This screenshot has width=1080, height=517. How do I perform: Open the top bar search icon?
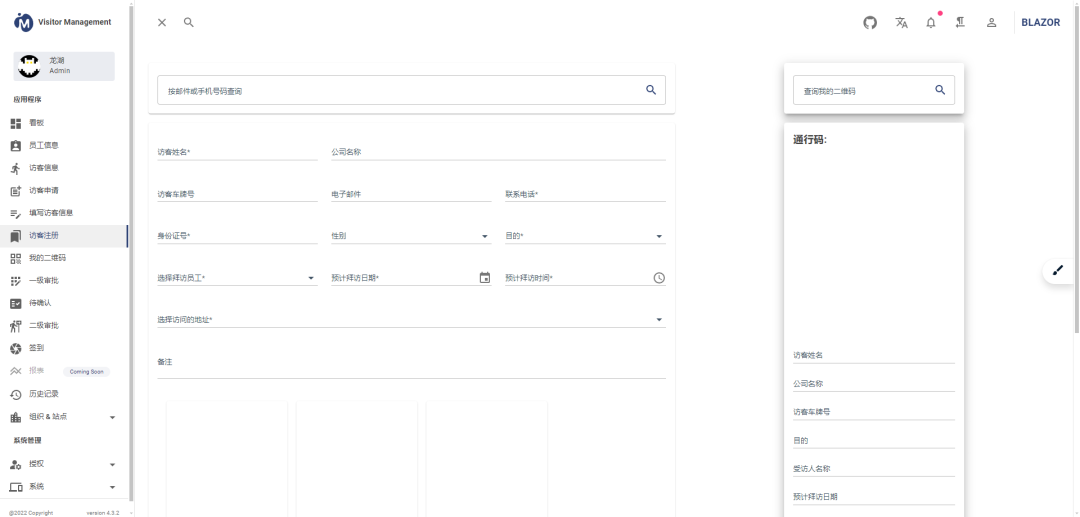pos(189,23)
